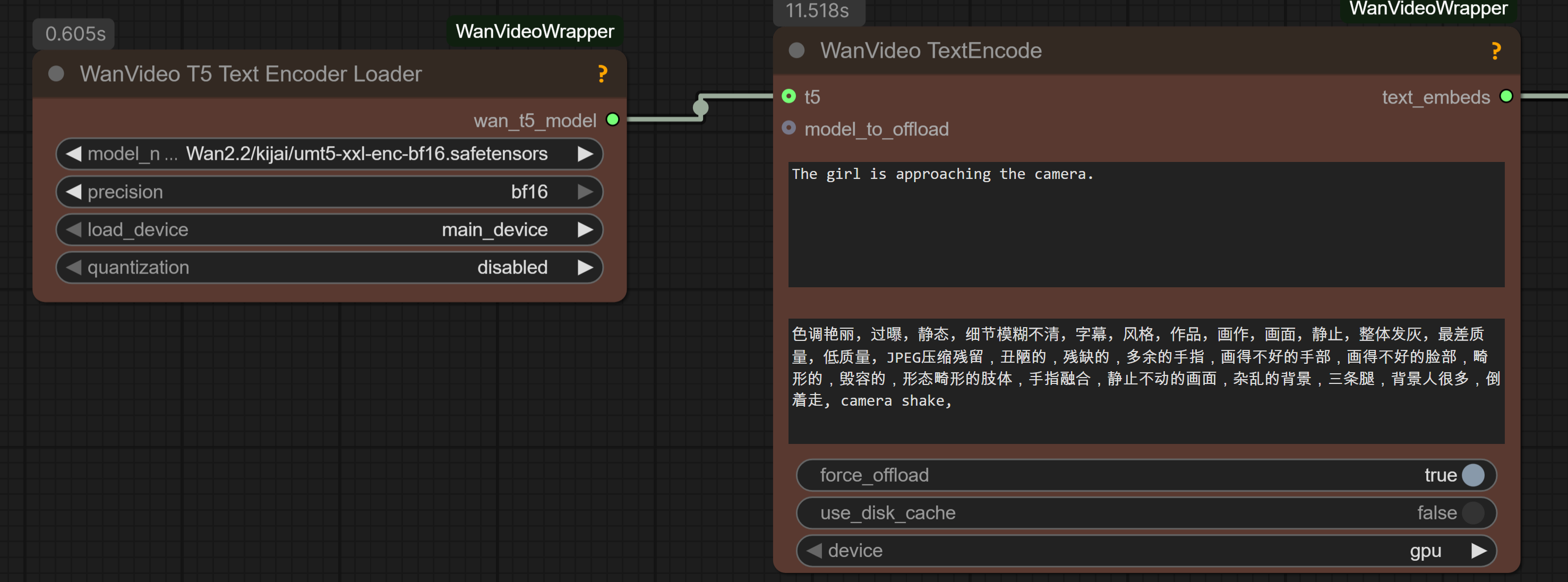The image size is (1568, 582).
Task: Collapse the T5 Text Encoder Loader node dot
Action: (x=56, y=74)
